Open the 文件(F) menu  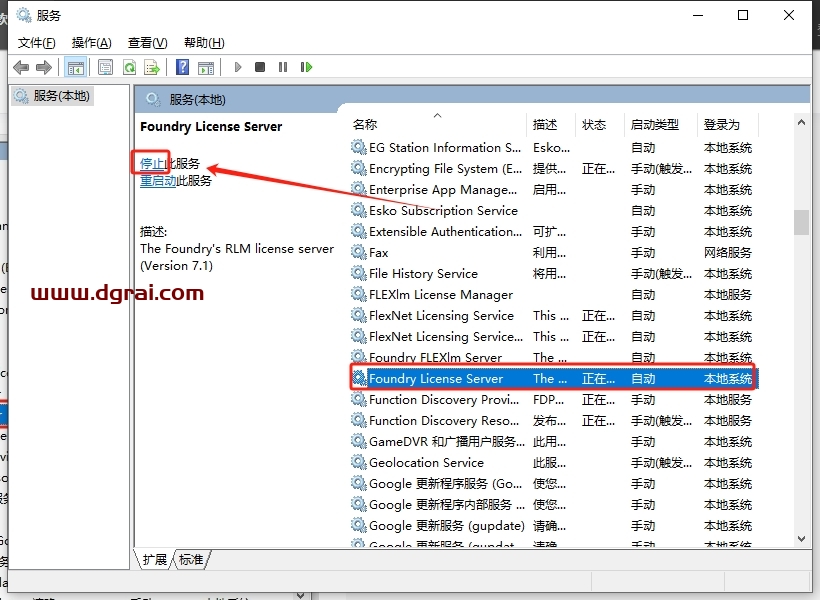click(x=37, y=43)
